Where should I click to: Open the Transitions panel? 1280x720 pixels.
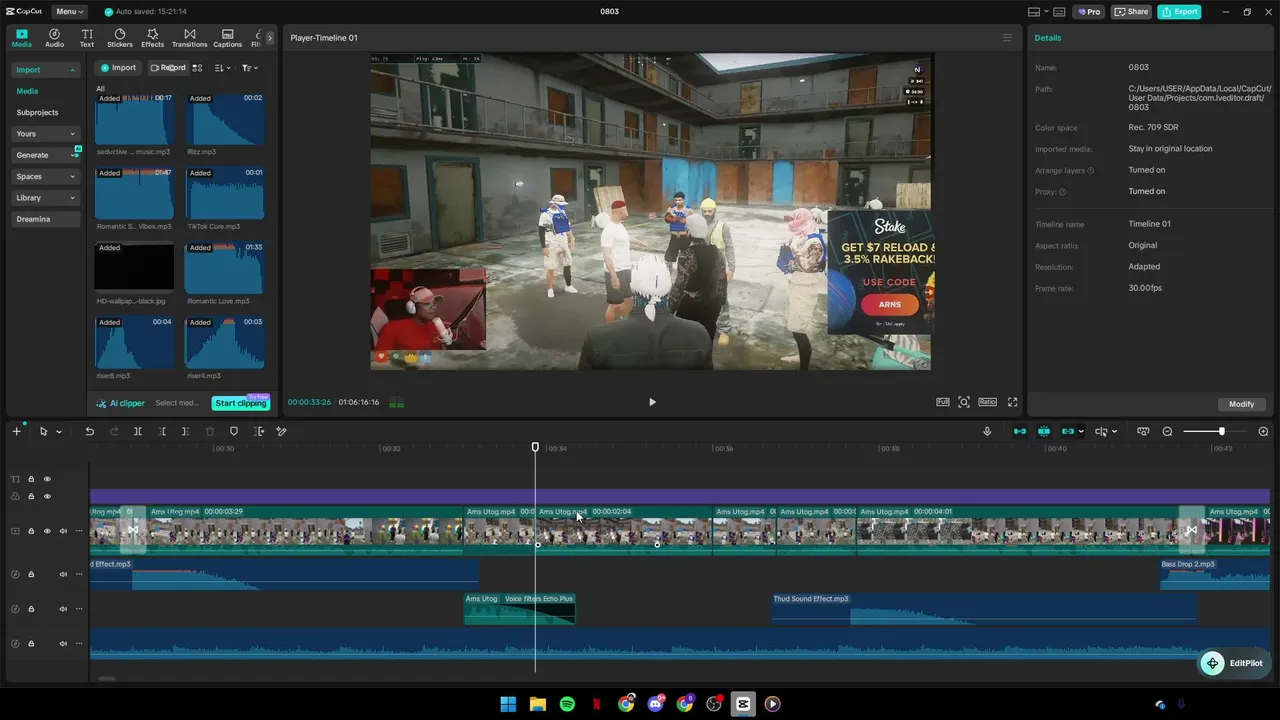coord(189,38)
